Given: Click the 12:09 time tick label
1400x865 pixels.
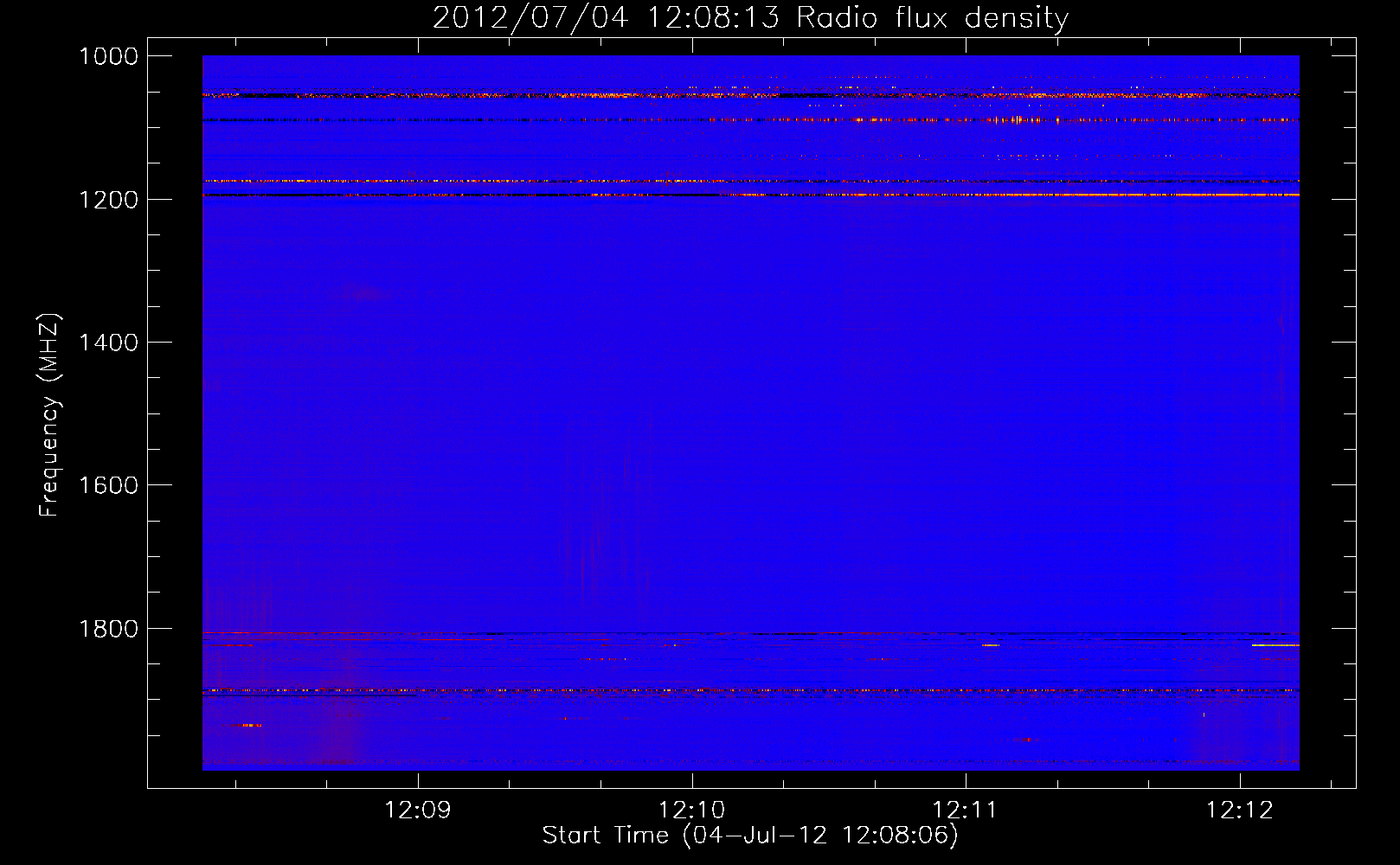Looking at the screenshot, I should point(418,810).
